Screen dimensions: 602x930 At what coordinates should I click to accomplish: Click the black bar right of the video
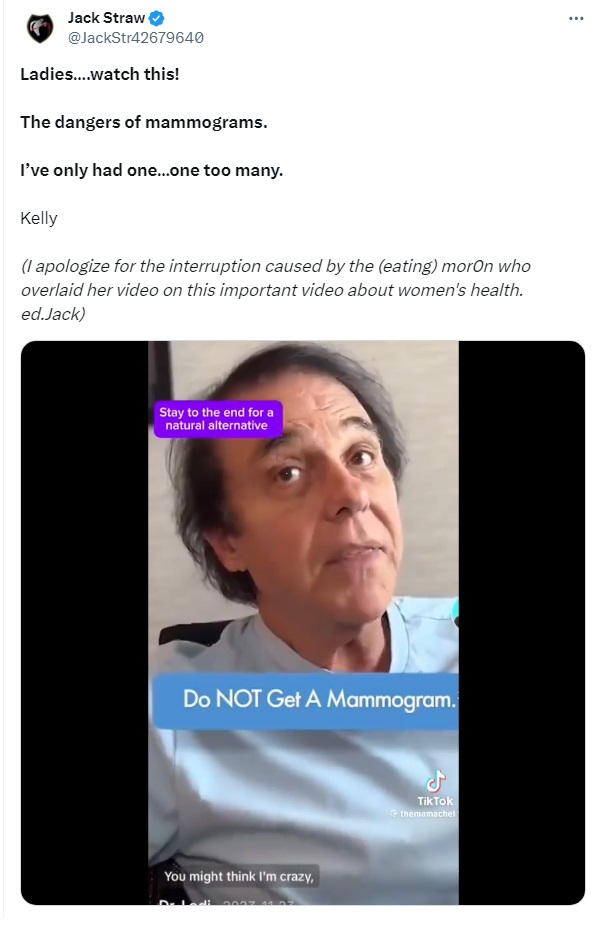click(x=522, y=623)
